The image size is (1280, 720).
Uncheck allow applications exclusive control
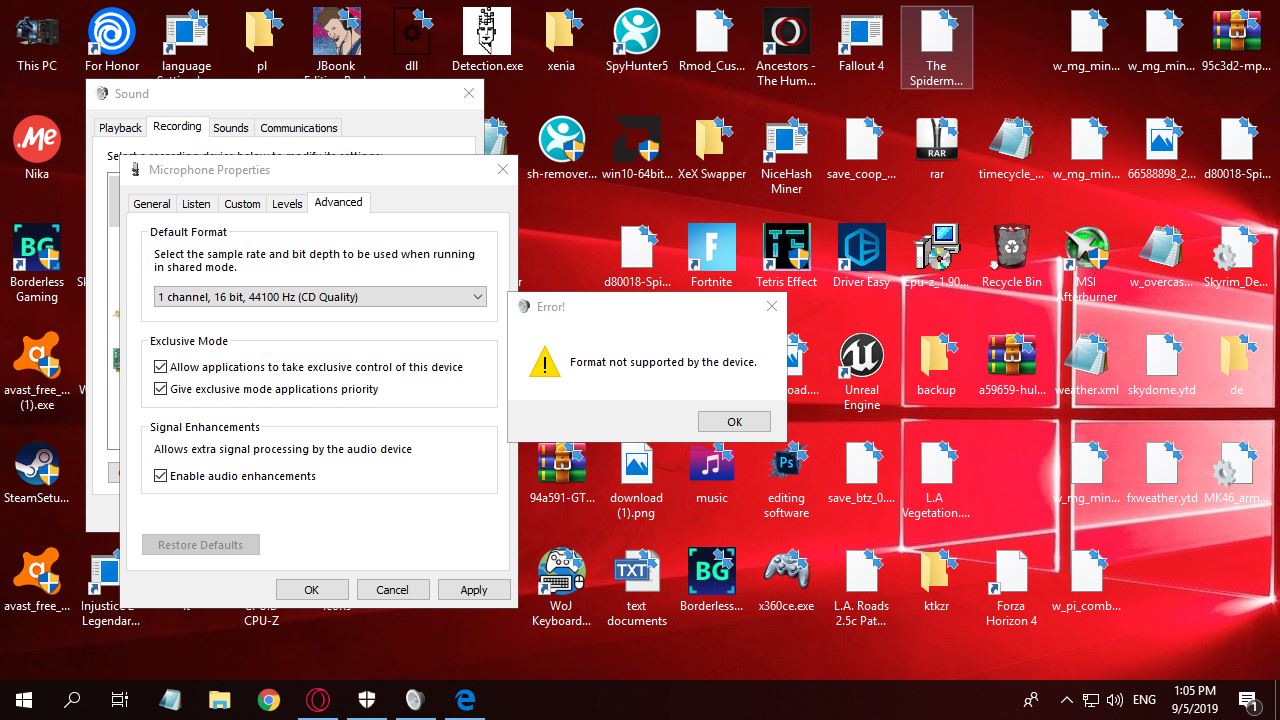[161, 367]
